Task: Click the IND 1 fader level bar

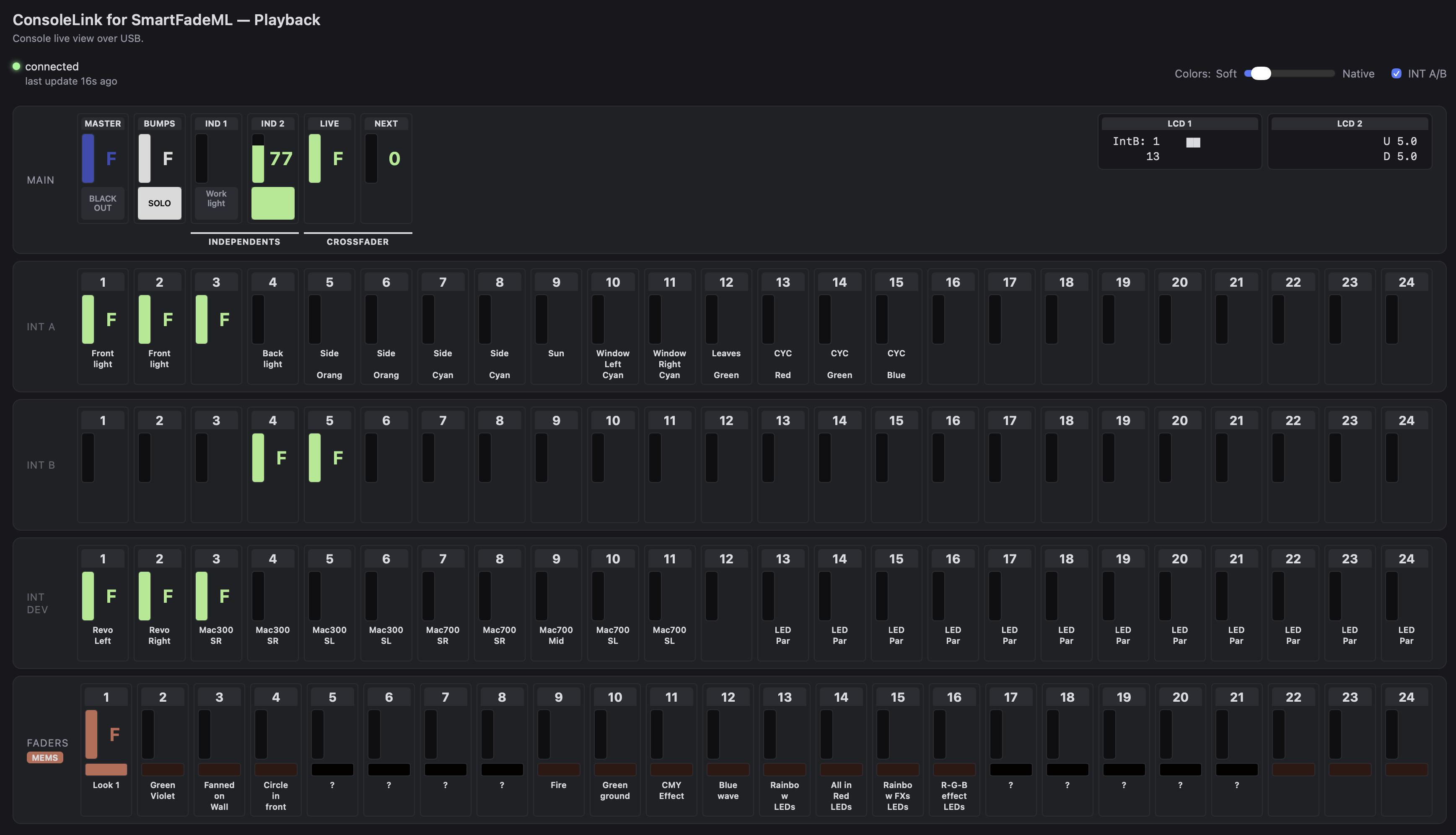Action: 201,158
